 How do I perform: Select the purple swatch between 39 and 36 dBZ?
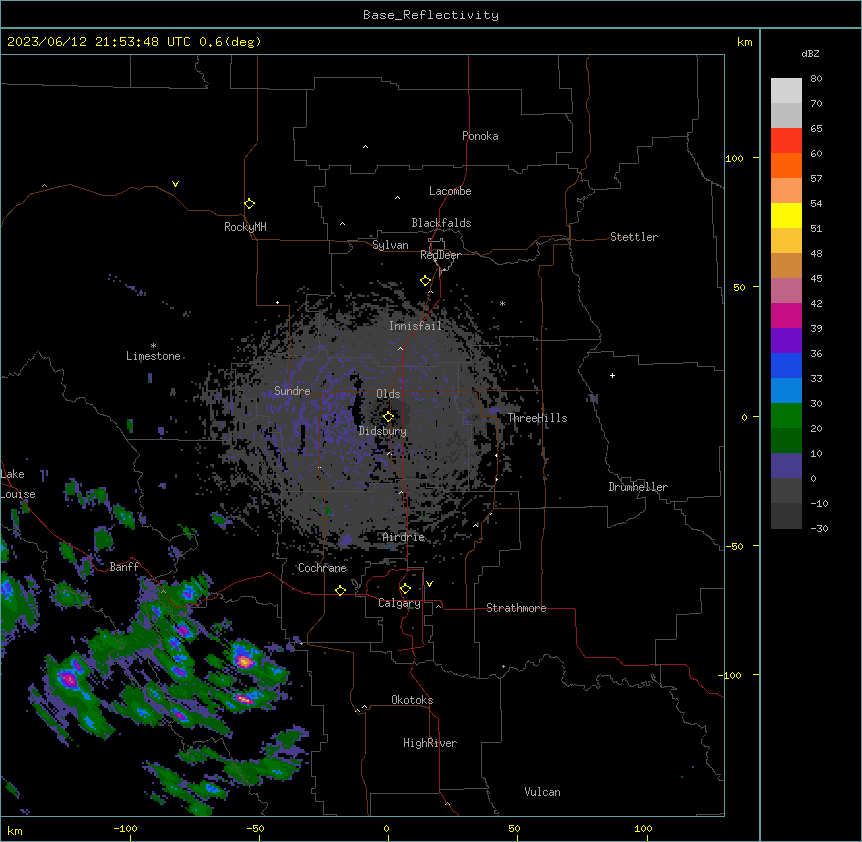[x=786, y=341]
